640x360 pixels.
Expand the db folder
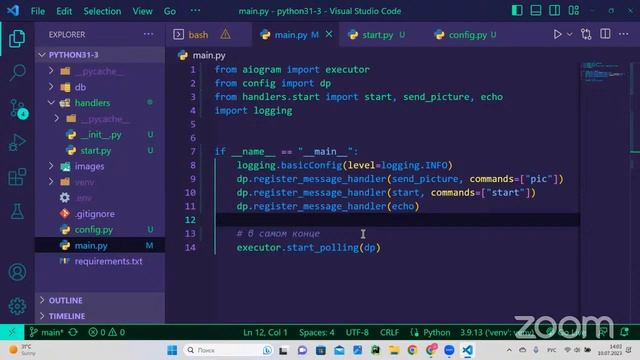click(x=100, y=87)
